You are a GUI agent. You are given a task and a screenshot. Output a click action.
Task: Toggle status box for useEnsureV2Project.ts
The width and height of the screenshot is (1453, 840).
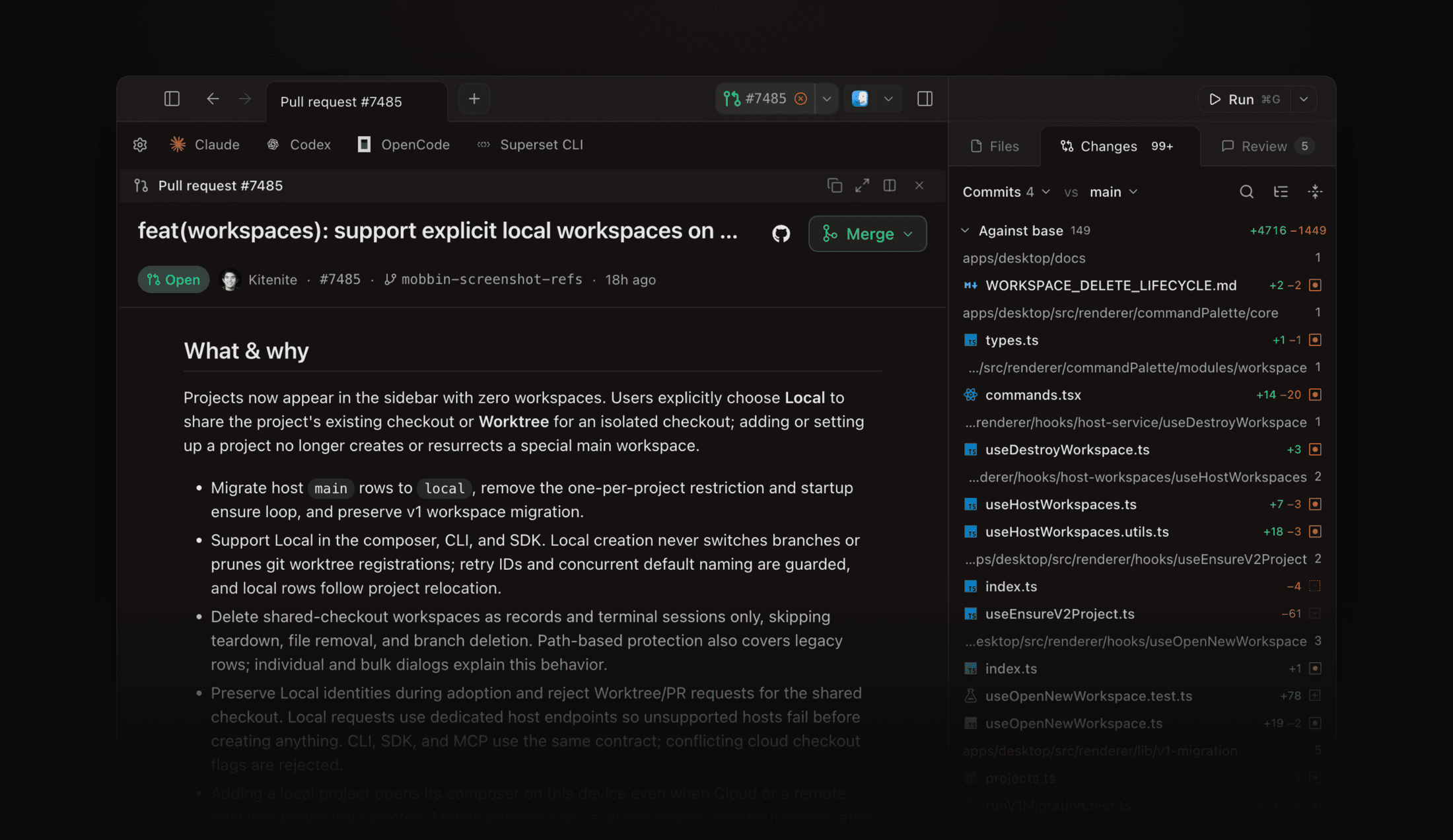coord(1315,614)
